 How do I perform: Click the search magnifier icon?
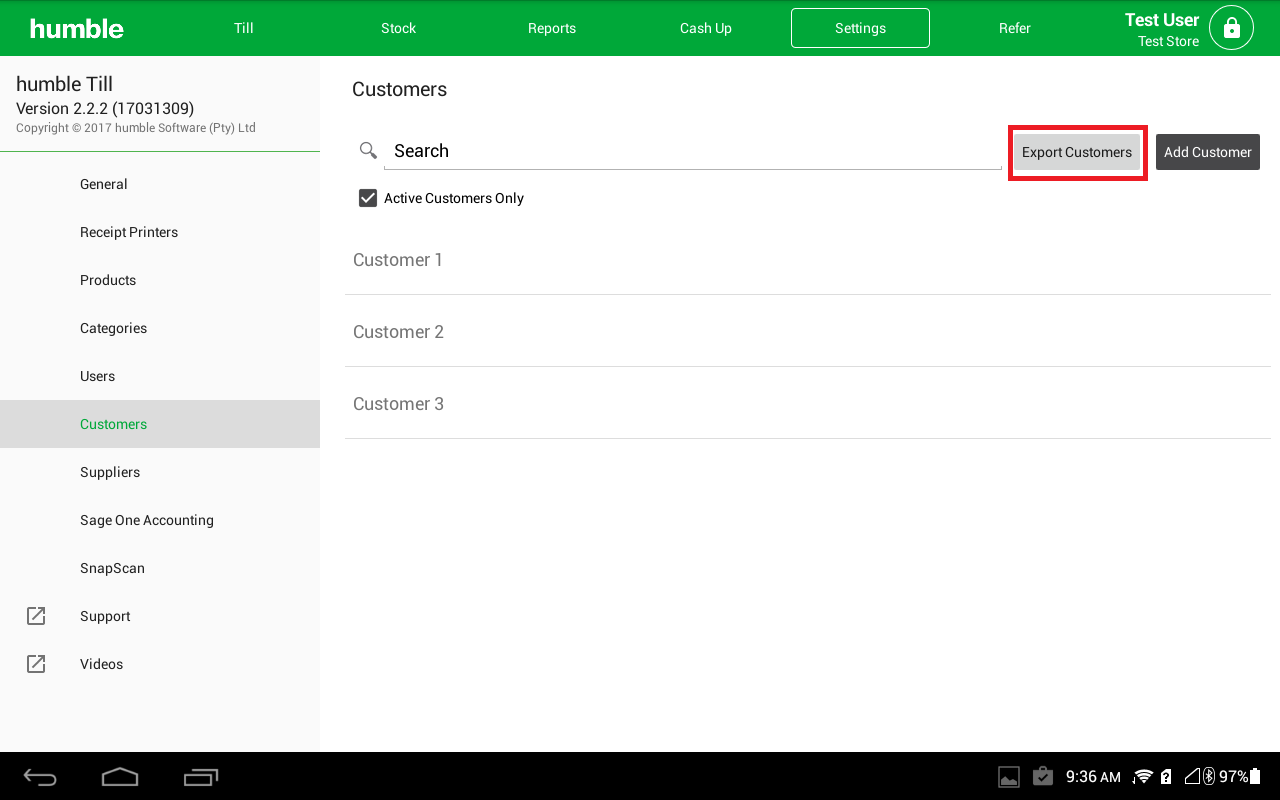point(368,150)
